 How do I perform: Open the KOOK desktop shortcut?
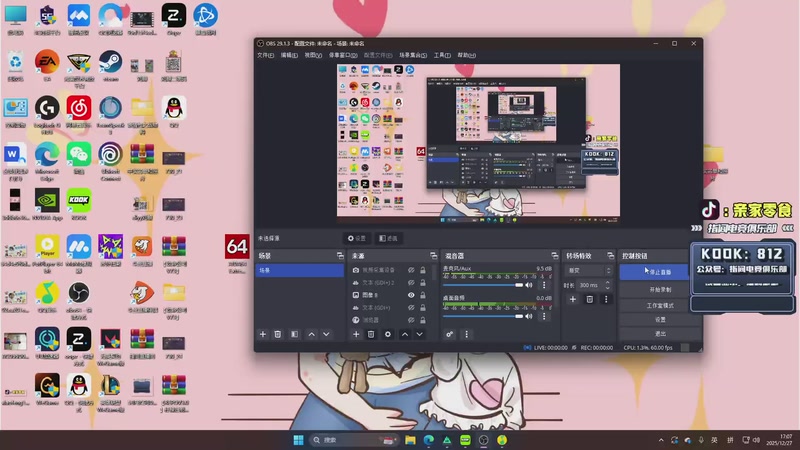(79, 204)
